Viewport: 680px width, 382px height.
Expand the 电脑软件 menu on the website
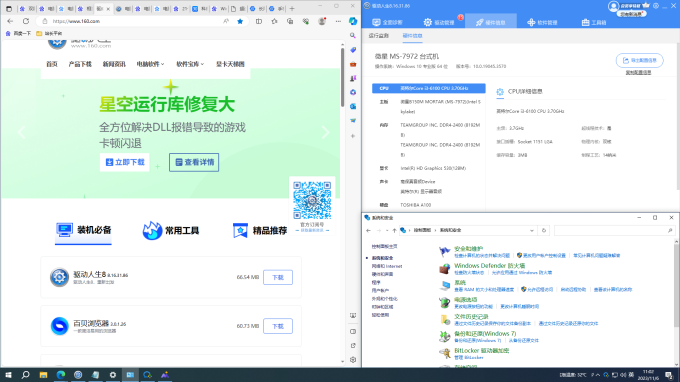point(150,64)
